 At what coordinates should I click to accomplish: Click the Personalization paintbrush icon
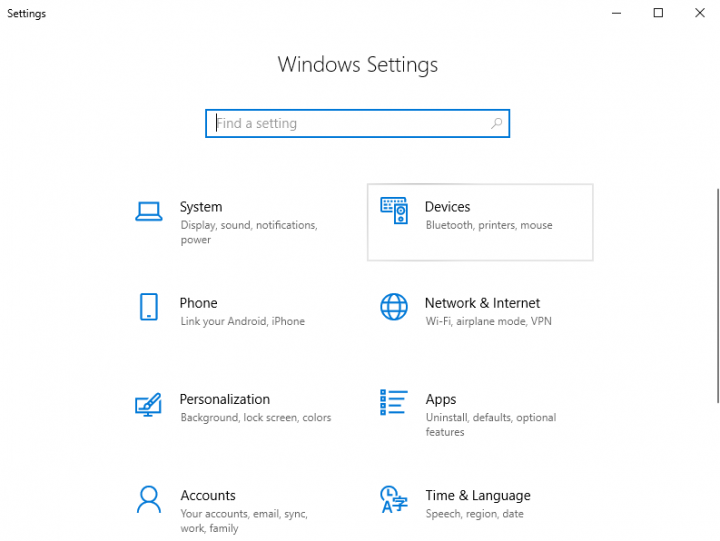148,404
